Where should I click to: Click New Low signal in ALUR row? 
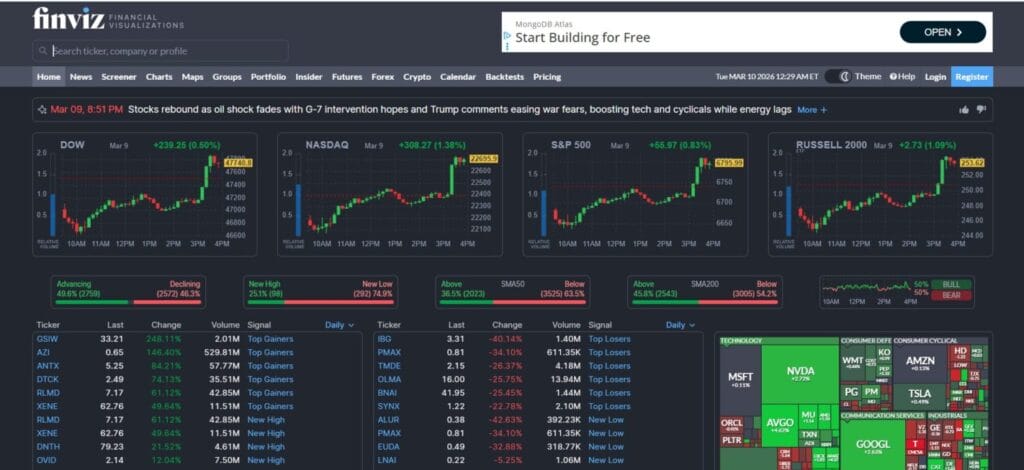click(x=606, y=420)
